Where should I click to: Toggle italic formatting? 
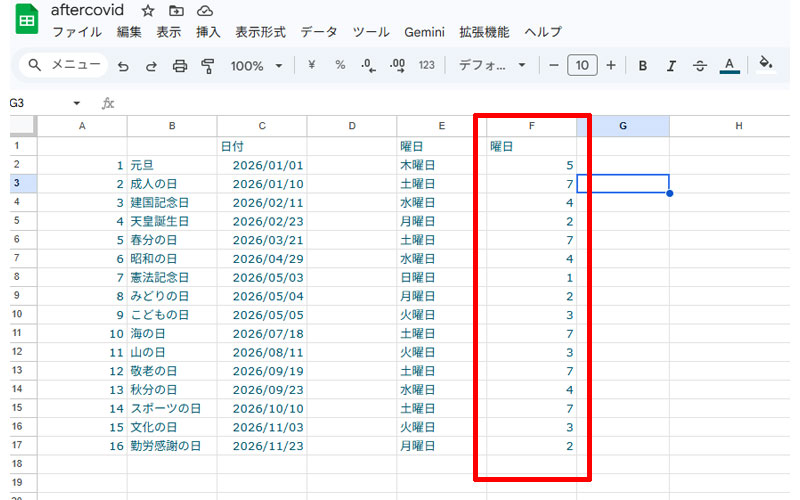click(671, 66)
